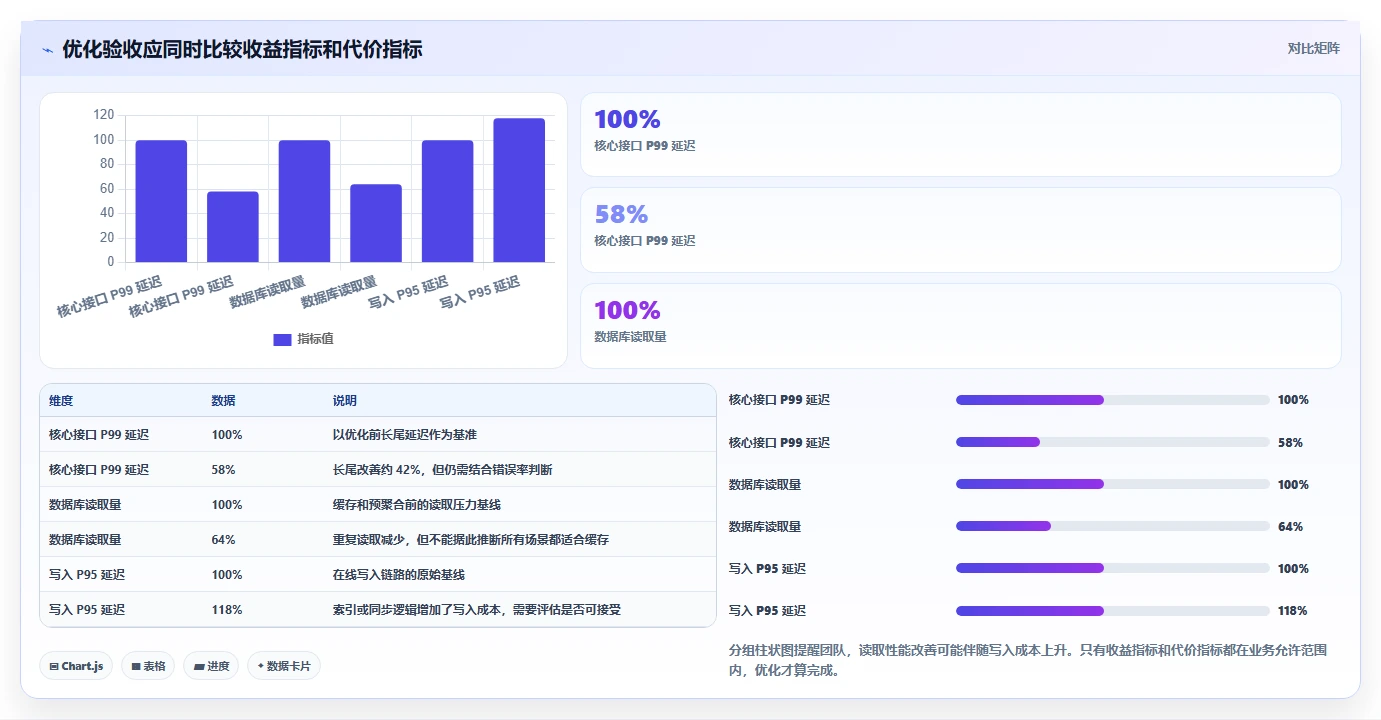Click the 核心接口 P99 延迟 progress bar showing 100%
The width and height of the screenshot is (1381, 720).
click(x=1113, y=400)
